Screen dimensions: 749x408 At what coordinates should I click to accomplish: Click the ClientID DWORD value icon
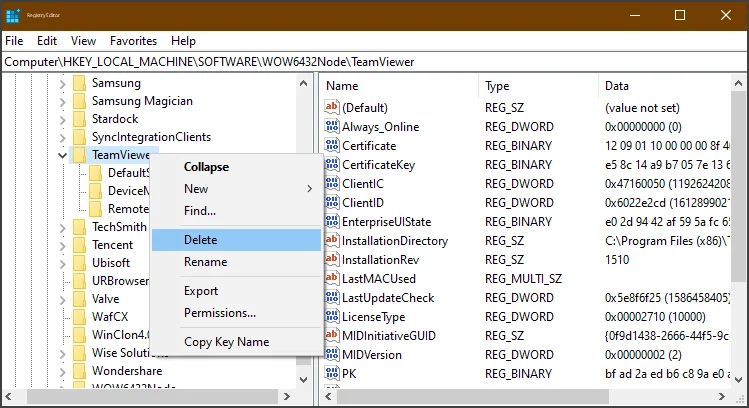point(332,203)
